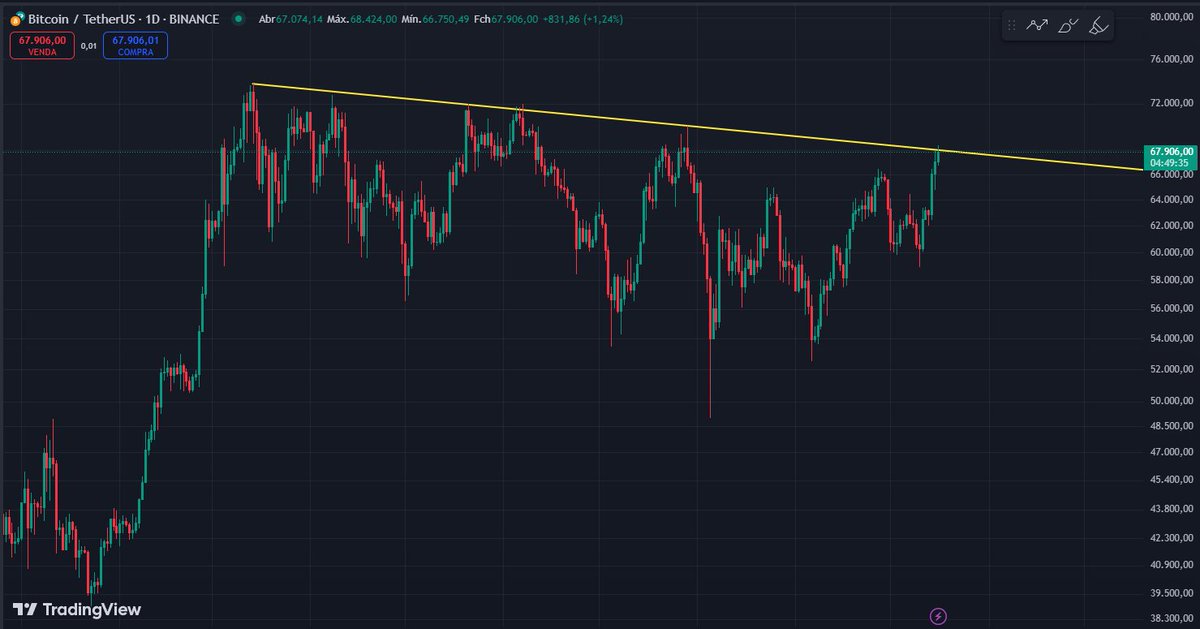This screenshot has width=1200, height=629.
Task: Open the BINANCE exchange selector
Action: coord(192,18)
